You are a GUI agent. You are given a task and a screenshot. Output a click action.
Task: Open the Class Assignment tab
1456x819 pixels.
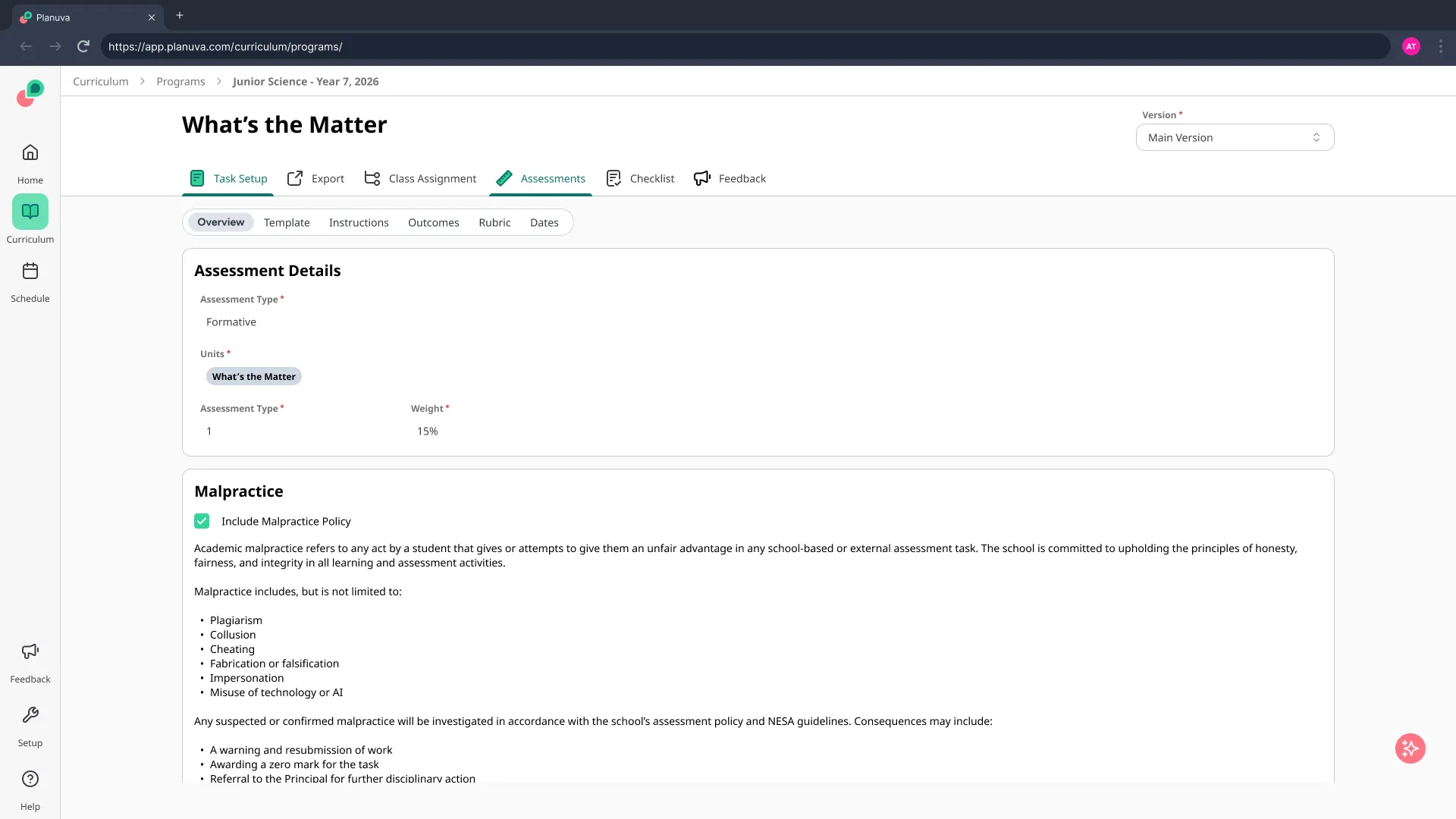[x=421, y=178]
